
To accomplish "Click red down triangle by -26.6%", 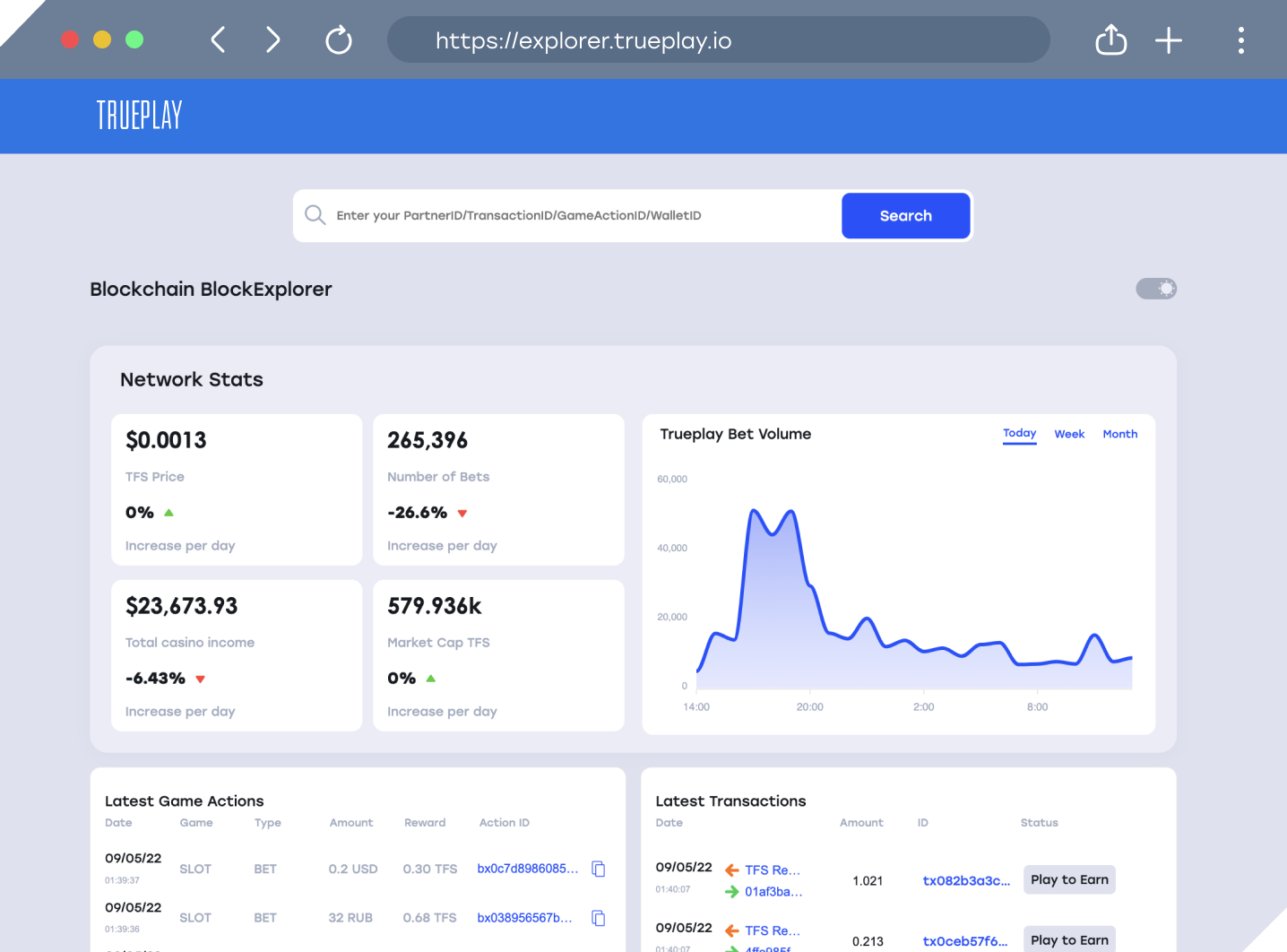I will click(462, 514).
